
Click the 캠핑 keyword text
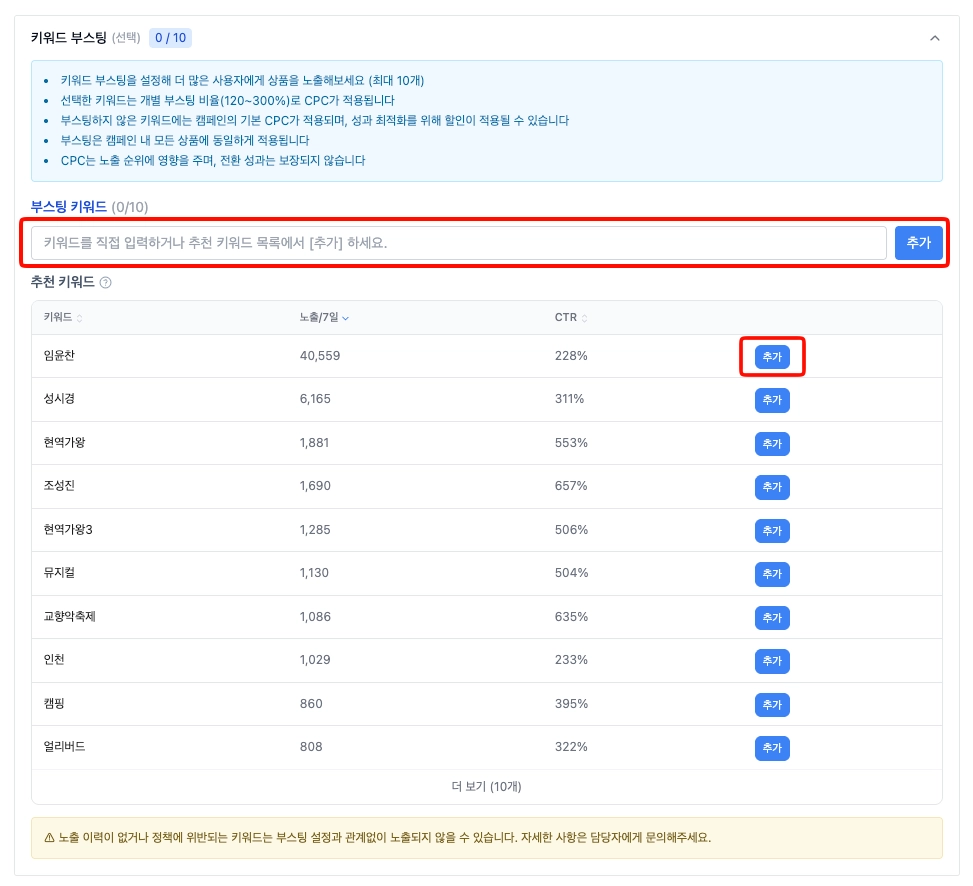54,704
